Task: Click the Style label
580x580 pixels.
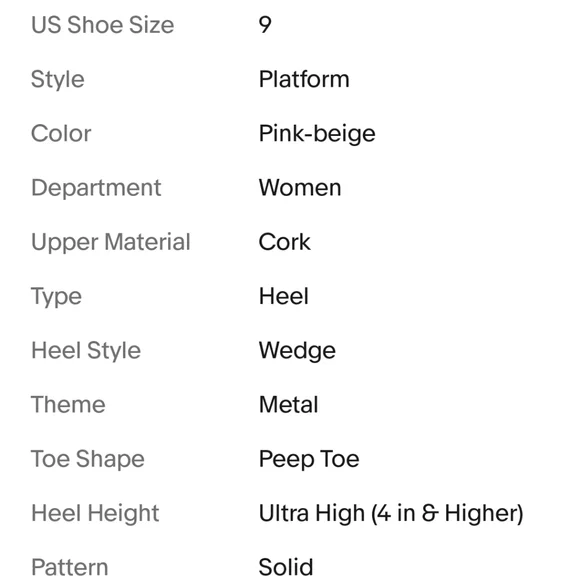Action: point(58,80)
